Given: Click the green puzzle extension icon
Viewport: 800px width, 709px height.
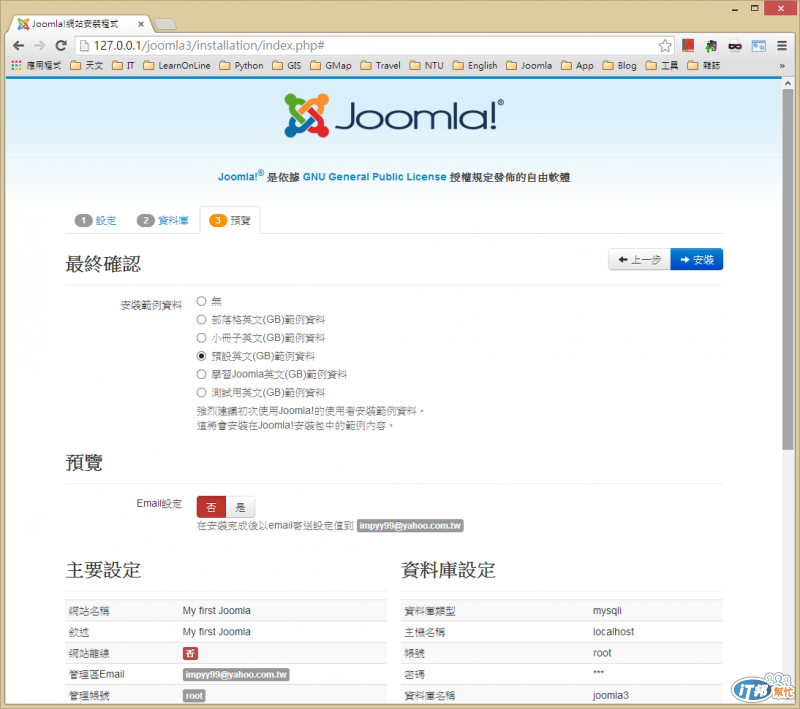Looking at the screenshot, I should click(x=711, y=46).
